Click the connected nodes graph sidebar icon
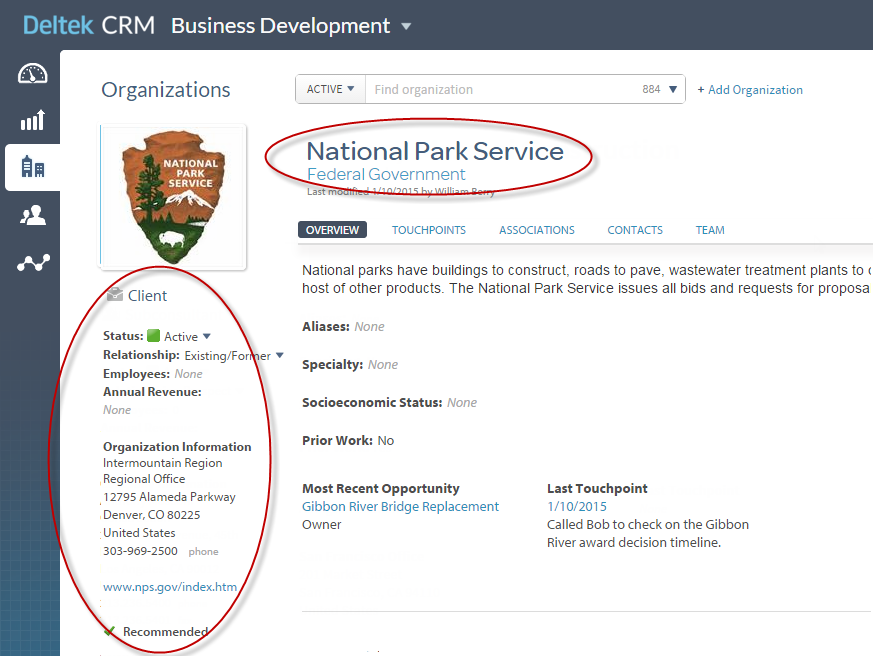 pos(32,263)
